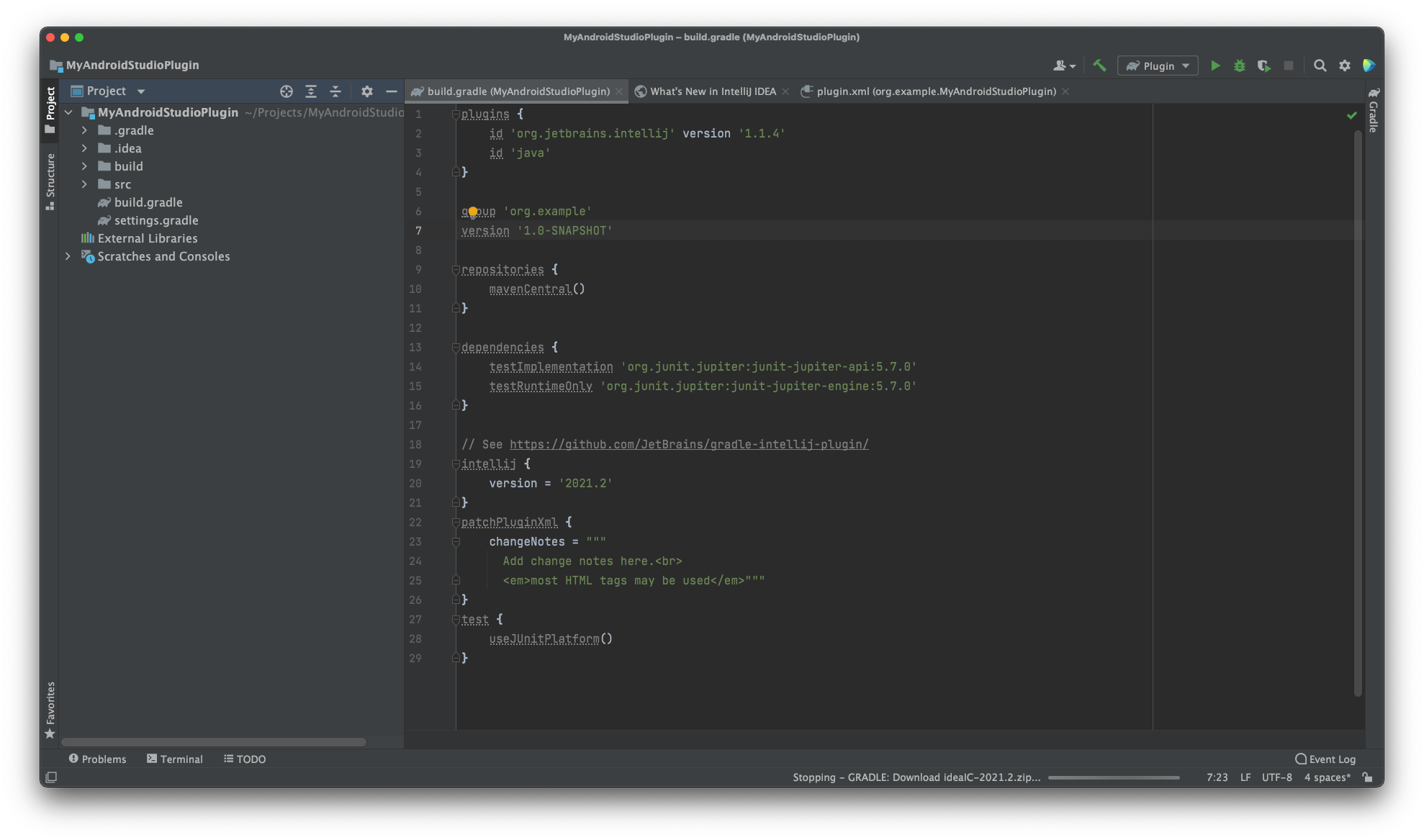Start debugging with the bug icon
The image size is (1424, 840).
(1240, 66)
